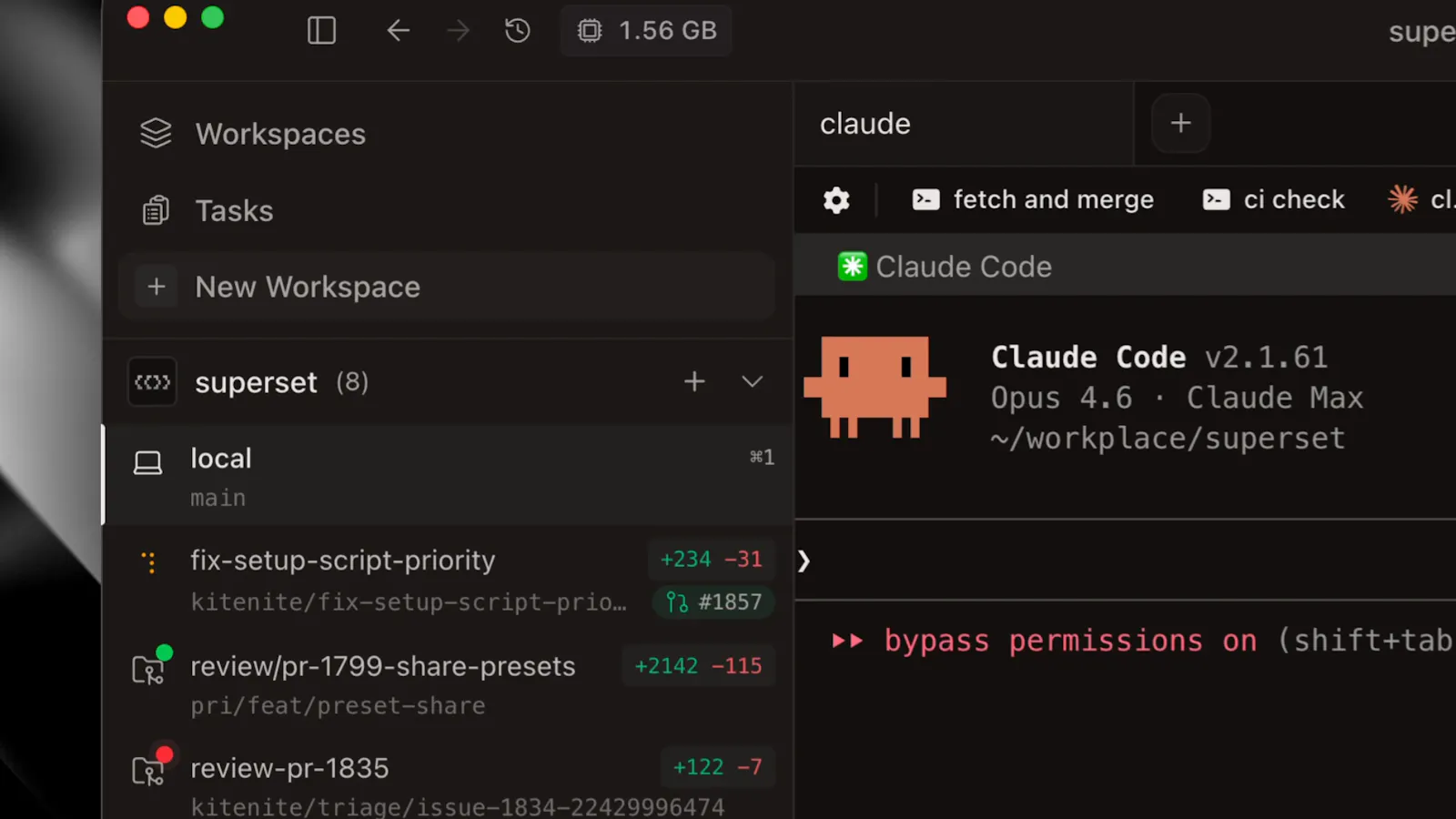Click the +234 -31 diff badge
This screenshot has height=819, width=1456.
pyautogui.click(x=712, y=559)
